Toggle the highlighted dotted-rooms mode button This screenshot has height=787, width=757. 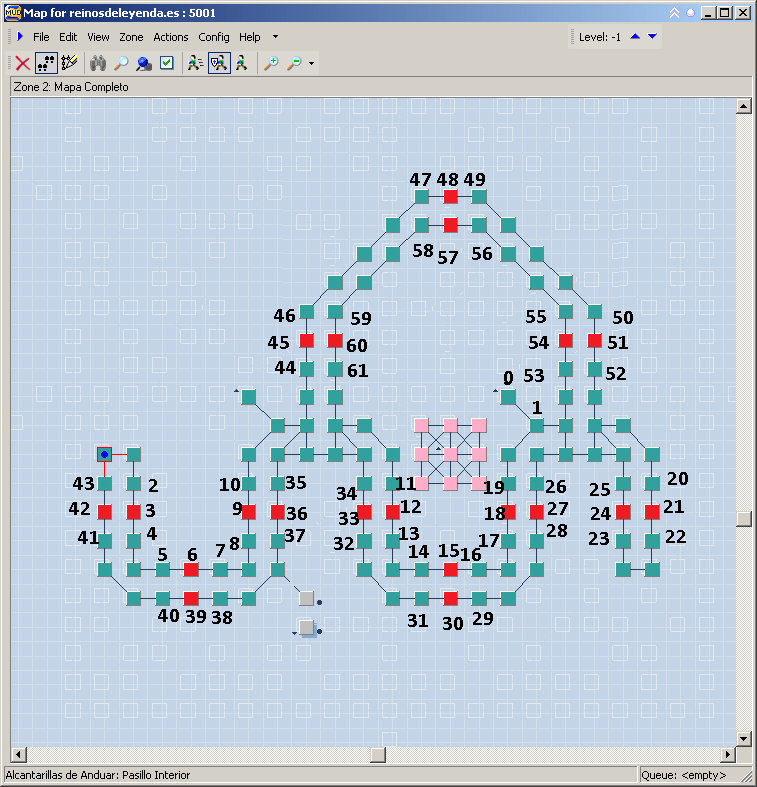pyautogui.click(x=46, y=63)
